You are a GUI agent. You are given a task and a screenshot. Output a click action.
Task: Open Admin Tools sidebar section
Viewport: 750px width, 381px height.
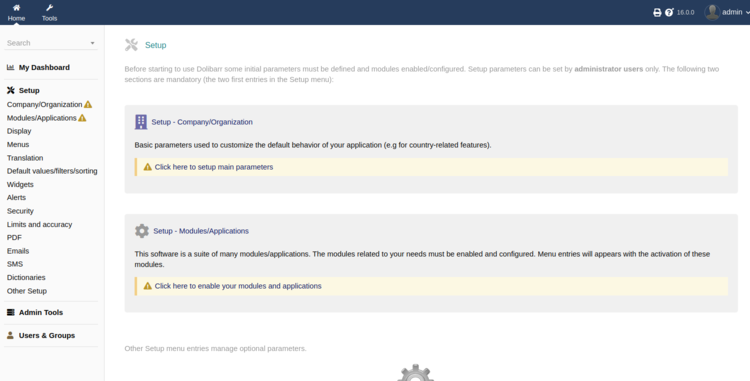(41, 312)
